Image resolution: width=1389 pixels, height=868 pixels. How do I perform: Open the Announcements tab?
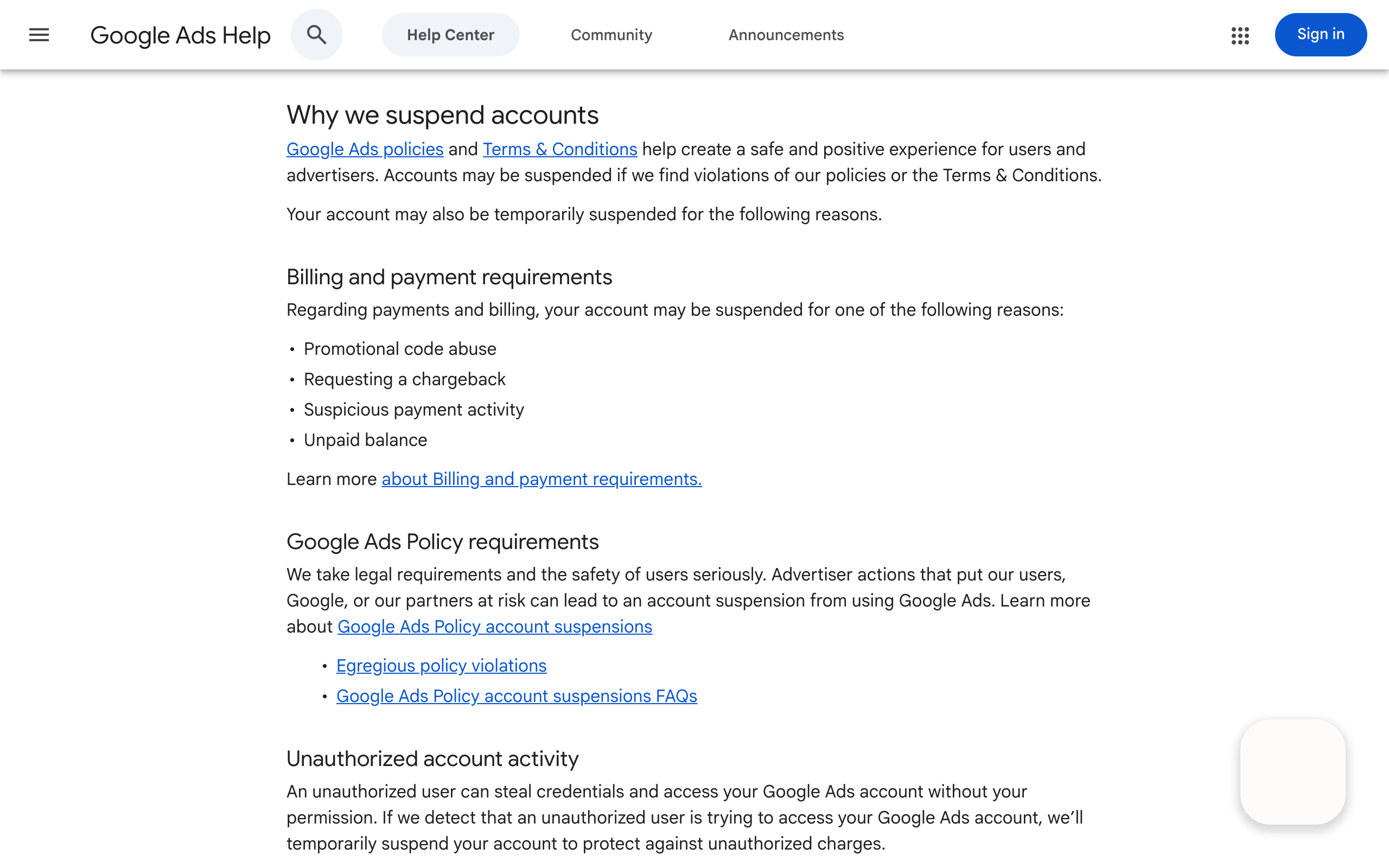pyautogui.click(x=786, y=35)
